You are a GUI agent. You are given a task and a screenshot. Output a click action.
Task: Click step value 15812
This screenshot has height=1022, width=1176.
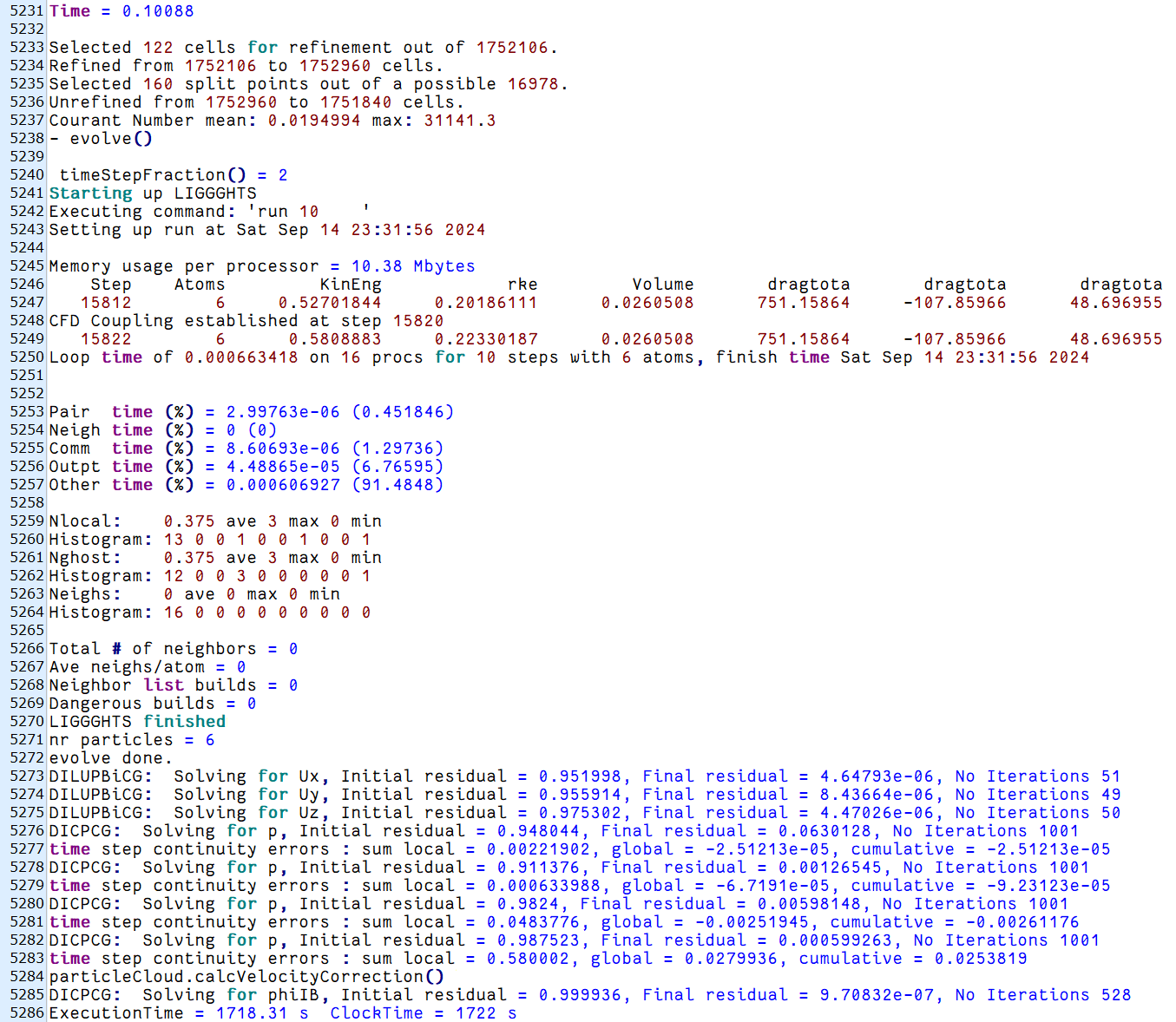pyautogui.click(x=106, y=303)
